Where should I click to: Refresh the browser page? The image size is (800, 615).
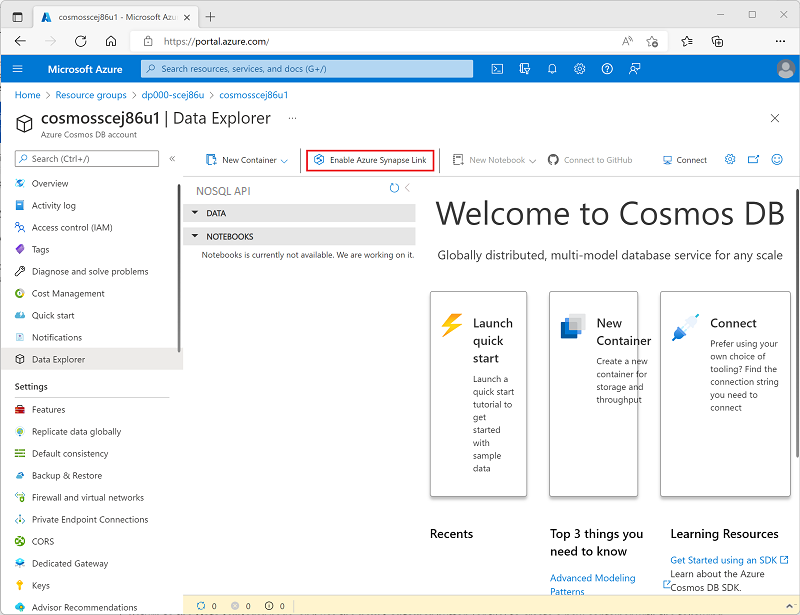tap(81, 41)
